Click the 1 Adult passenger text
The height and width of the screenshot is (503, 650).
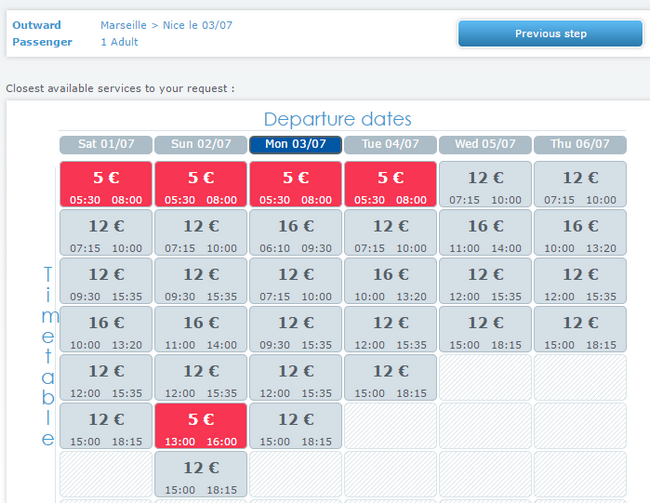(x=119, y=42)
